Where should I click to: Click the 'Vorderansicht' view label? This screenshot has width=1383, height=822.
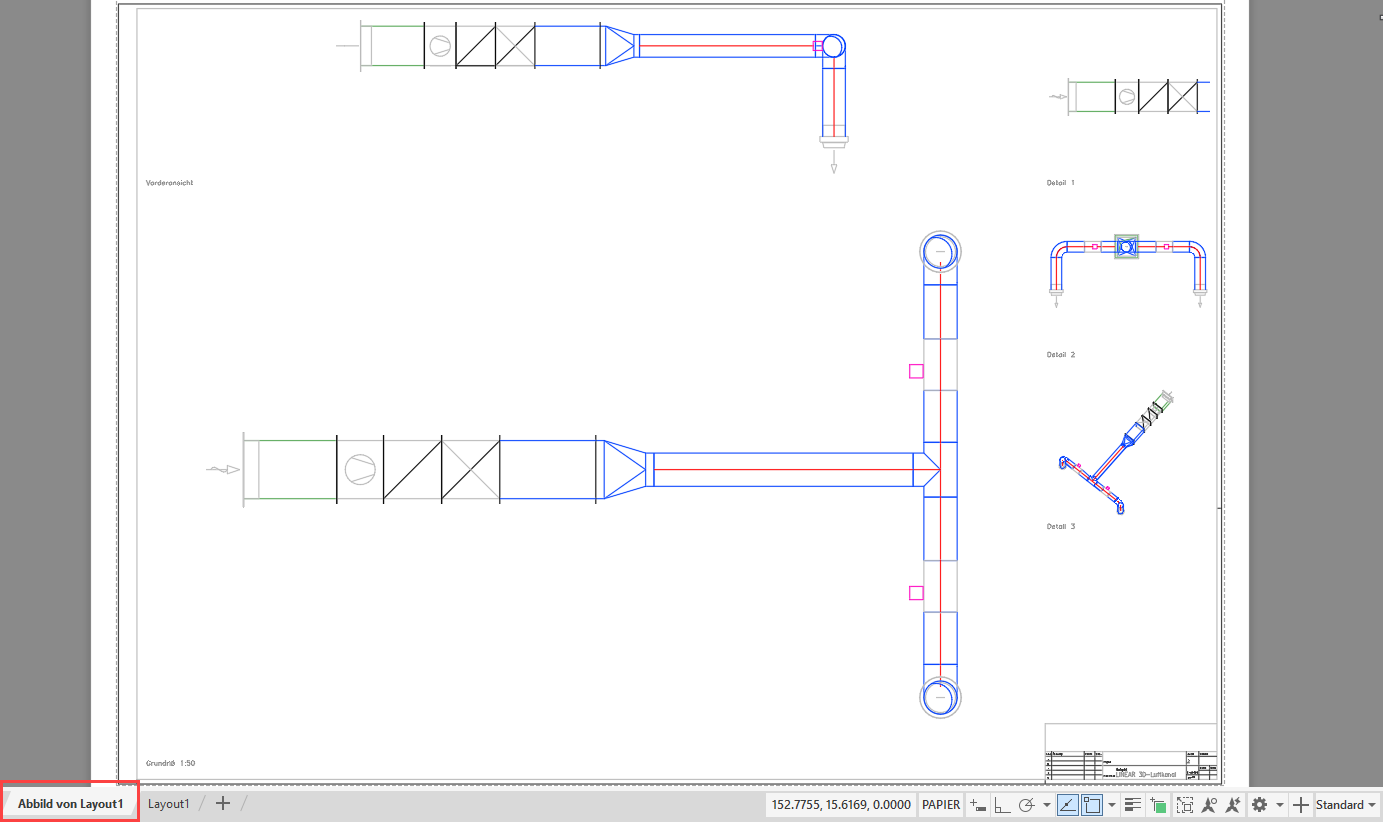(x=169, y=183)
